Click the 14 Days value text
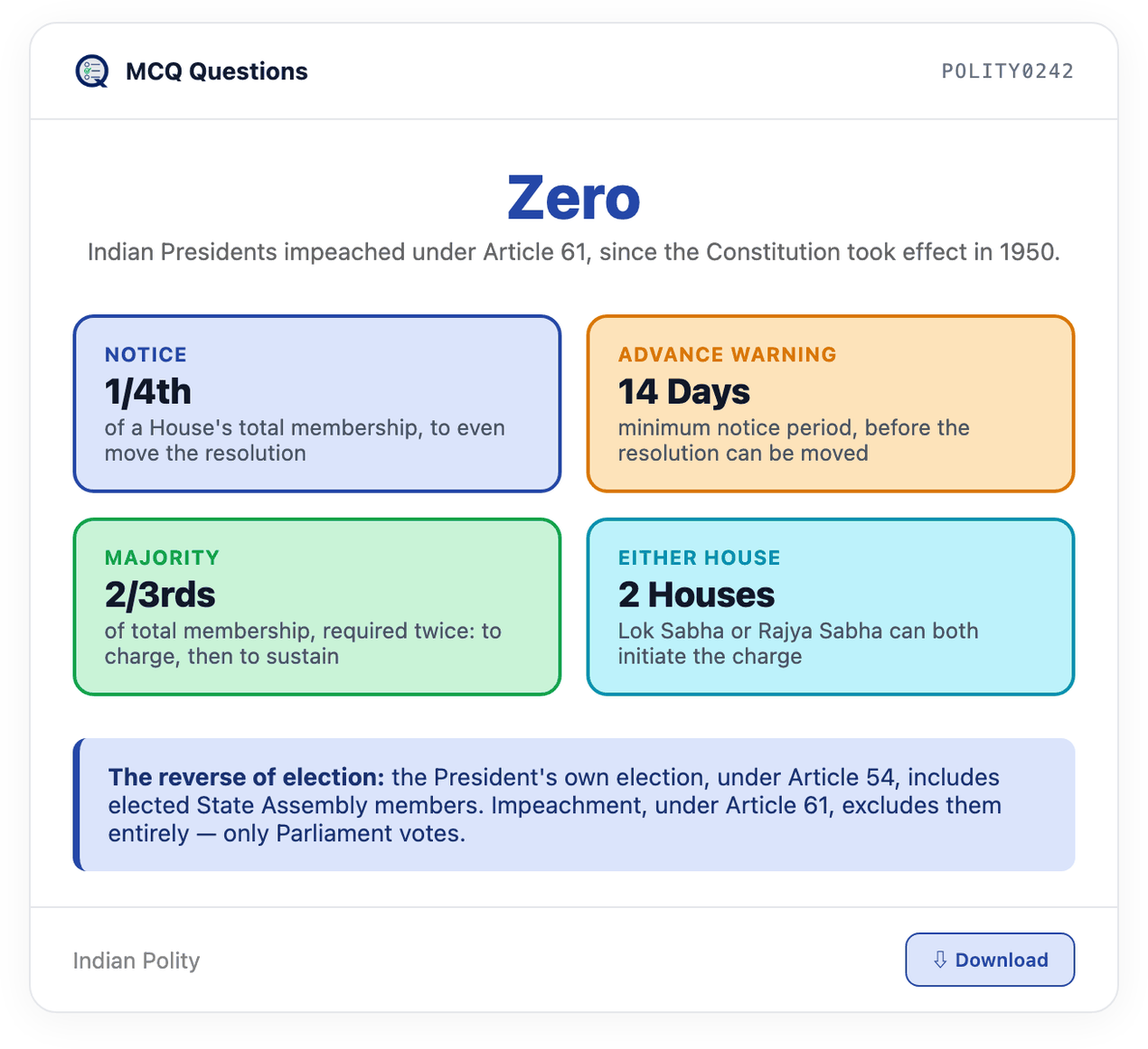Viewport: 1148px width, 1049px height. pyautogui.click(x=684, y=392)
